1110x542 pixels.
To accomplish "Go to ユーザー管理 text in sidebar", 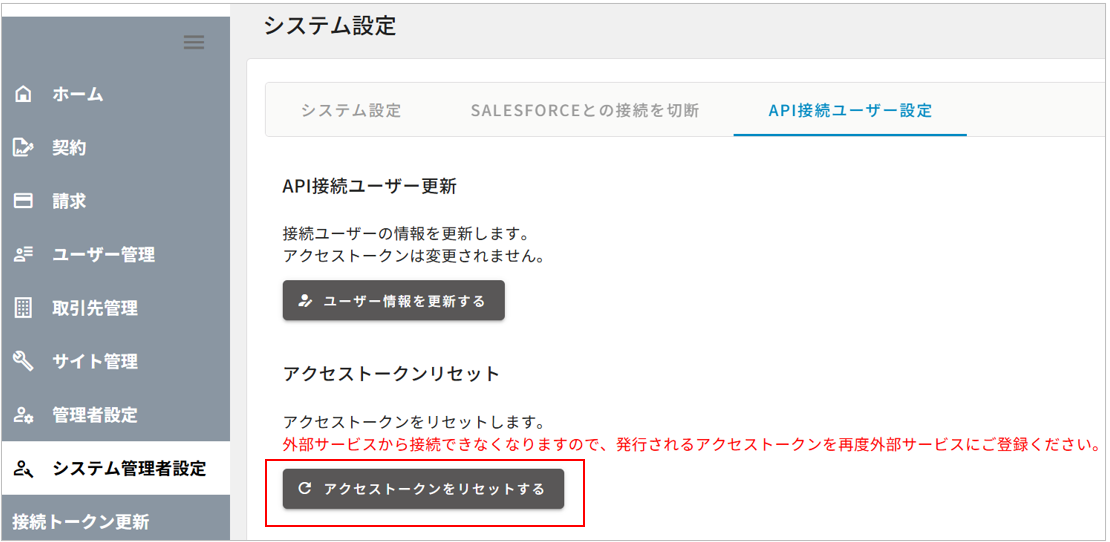I will 104,255.
